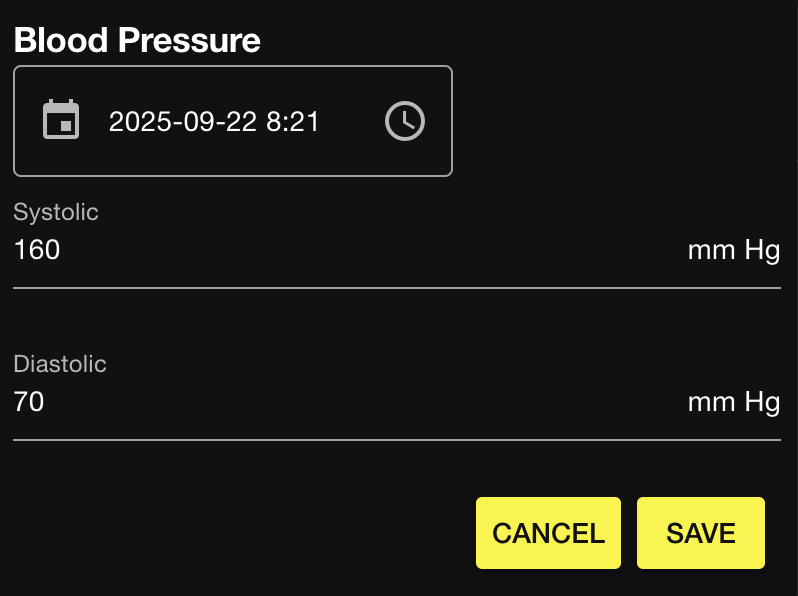This screenshot has width=798, height=596.
Task: Click blank area between 160 and mm Hg
Action: [370, 250]
